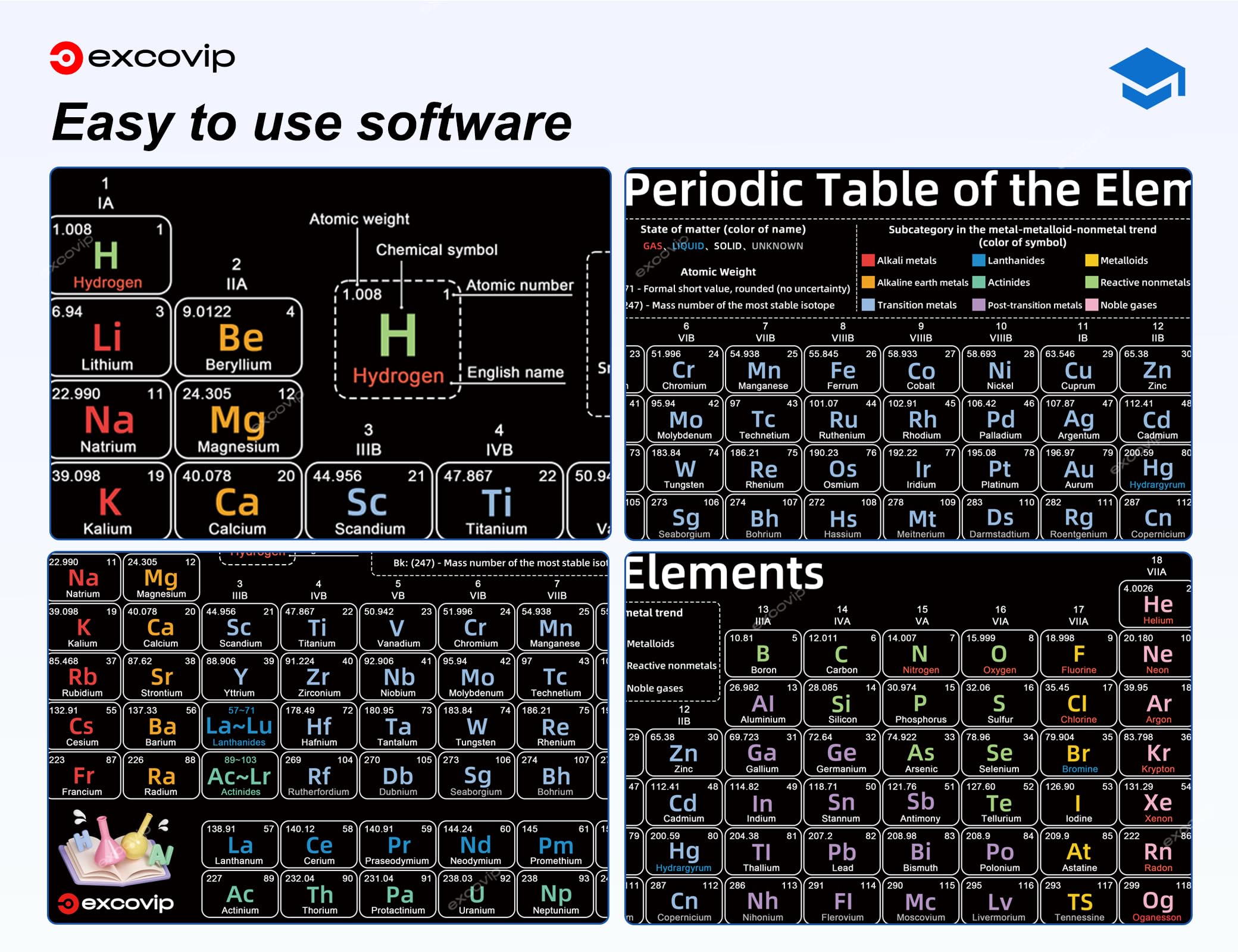The height and width of the screenshot is (952, 1238).
Task: Click the blue Lanthanides color swatch
Action: click(978, 260)
